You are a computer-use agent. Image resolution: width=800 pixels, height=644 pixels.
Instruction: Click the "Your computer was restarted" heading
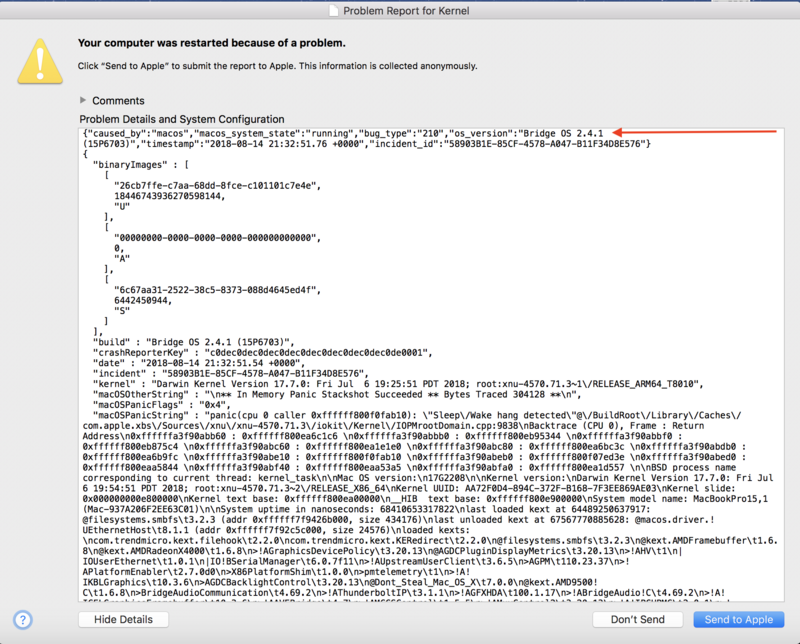pyautogui.click(x=212, y=43)
